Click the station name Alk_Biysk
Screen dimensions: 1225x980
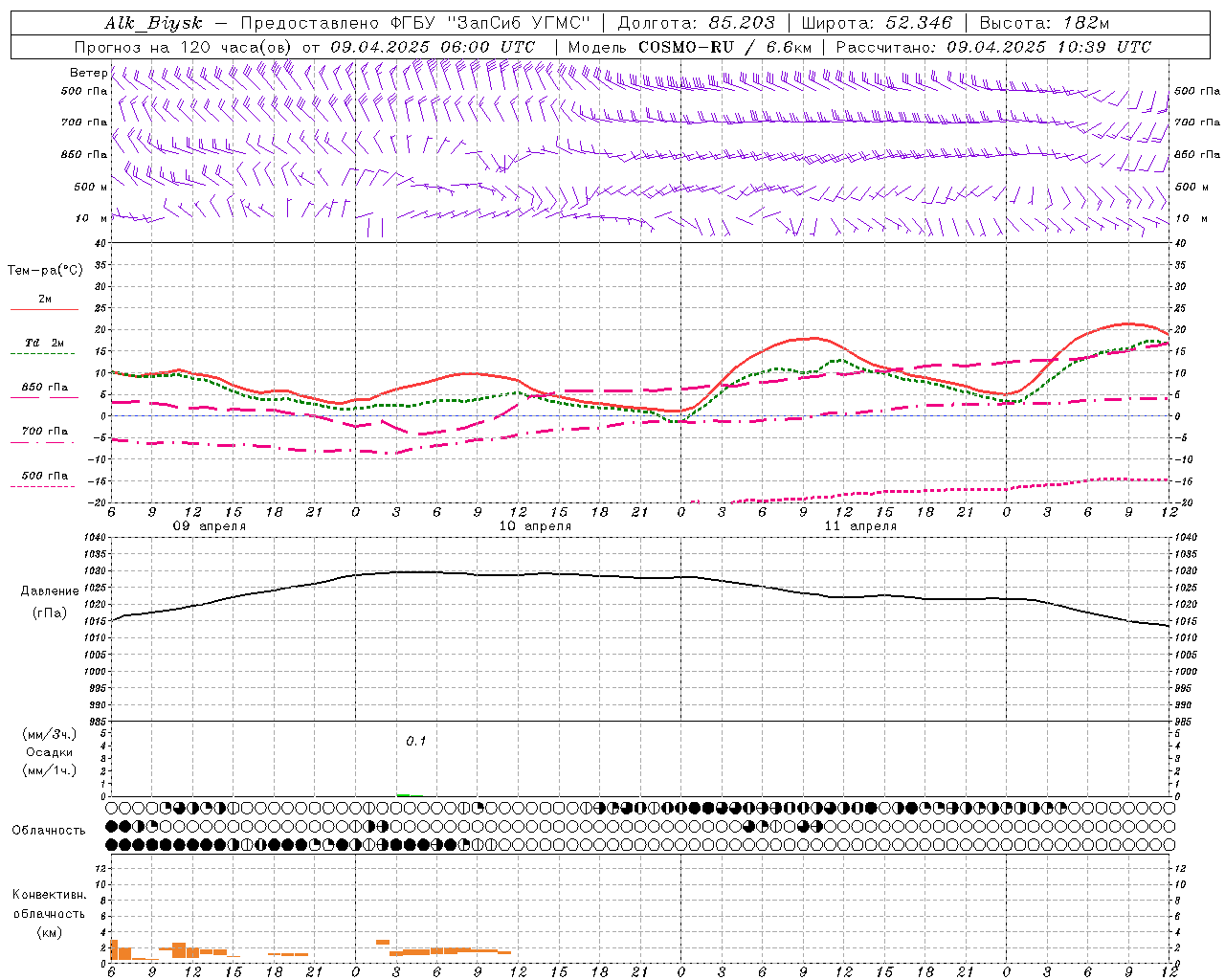153,23
